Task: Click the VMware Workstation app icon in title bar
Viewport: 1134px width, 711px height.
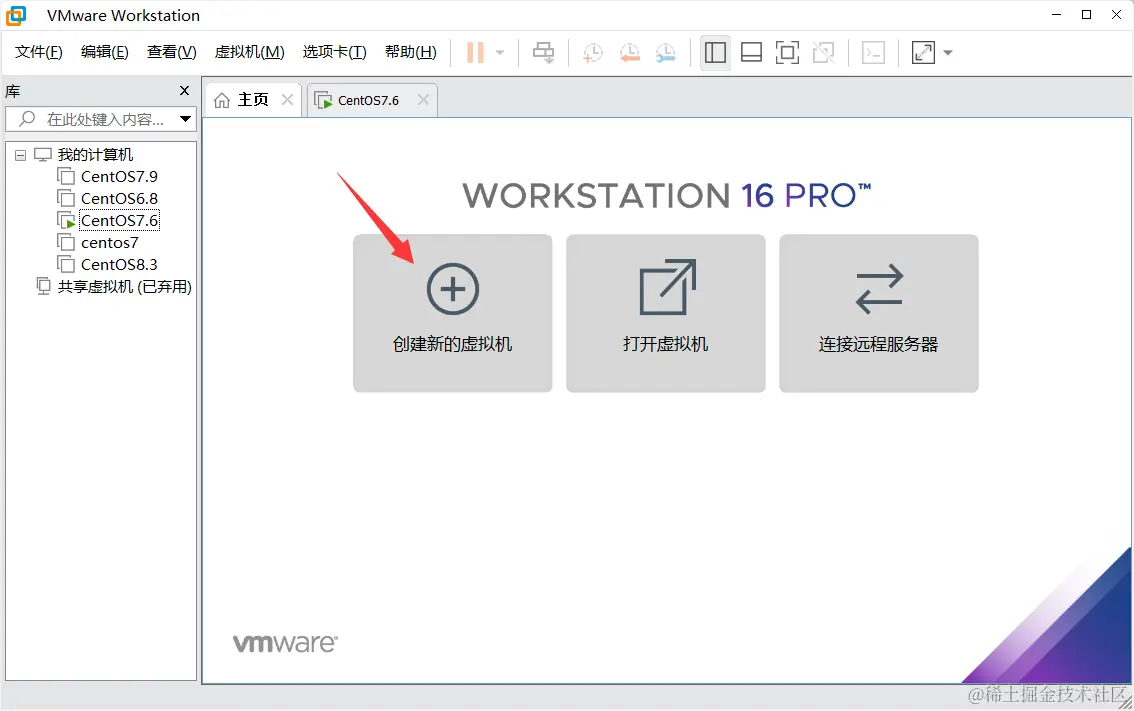Action: (16, 15)
